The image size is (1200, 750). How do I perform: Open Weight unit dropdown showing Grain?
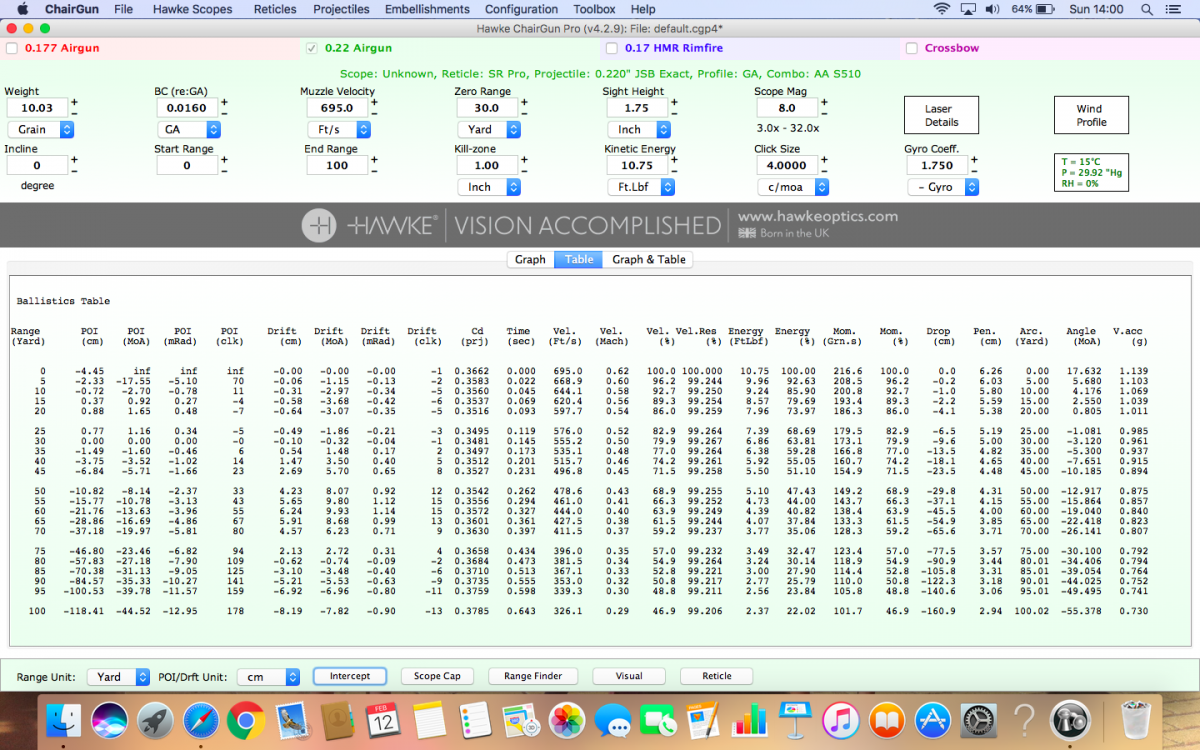41,129
